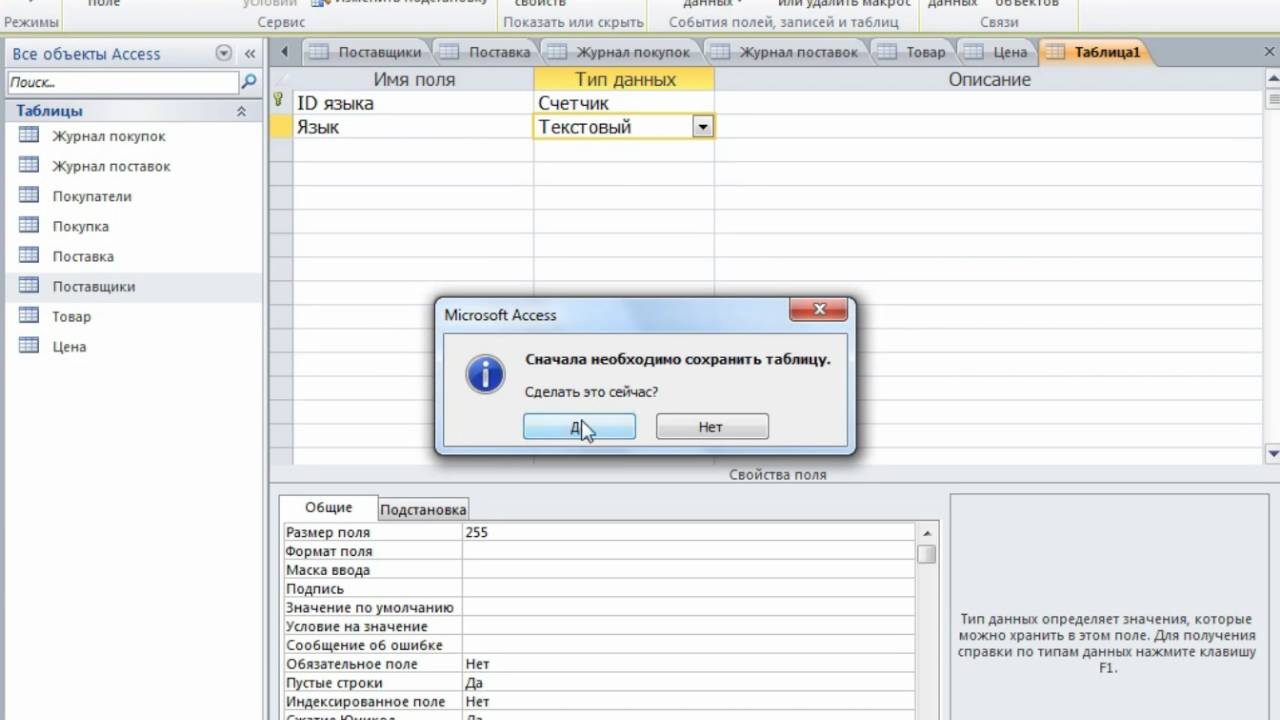
Task: Click the Имя поля column header
Action: 414,79
